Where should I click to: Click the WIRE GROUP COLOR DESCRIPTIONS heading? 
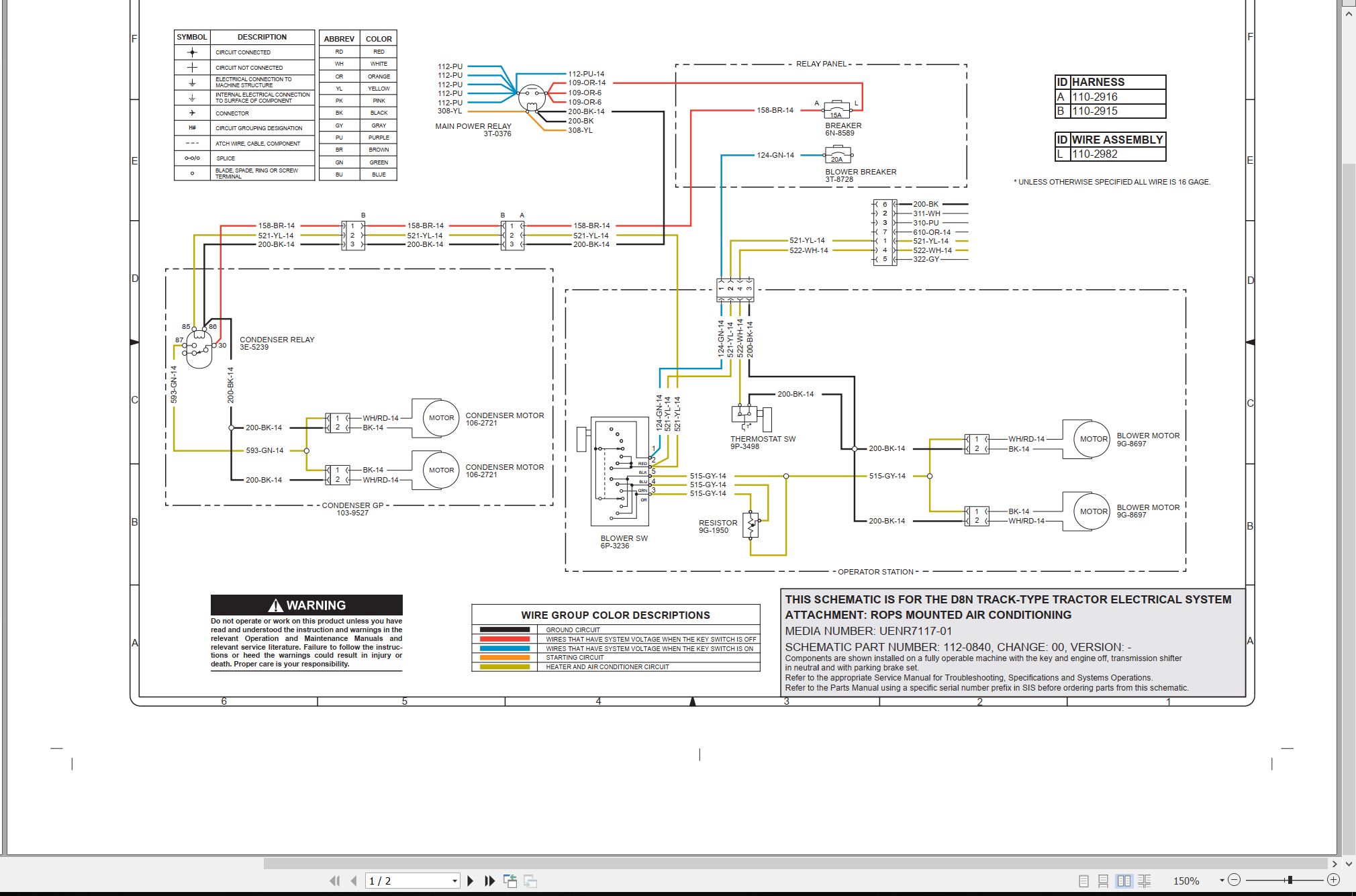[615, 615]
